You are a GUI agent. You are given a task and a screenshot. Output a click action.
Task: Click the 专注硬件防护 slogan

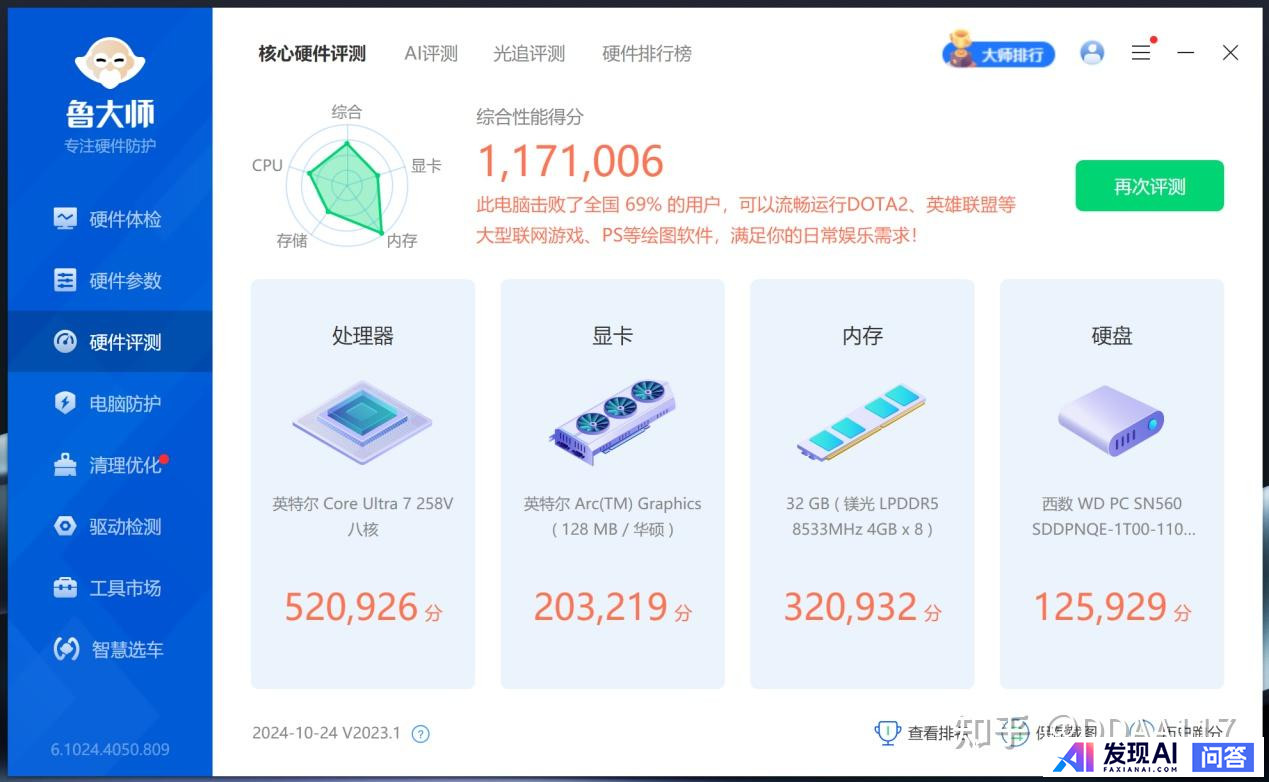110,146
